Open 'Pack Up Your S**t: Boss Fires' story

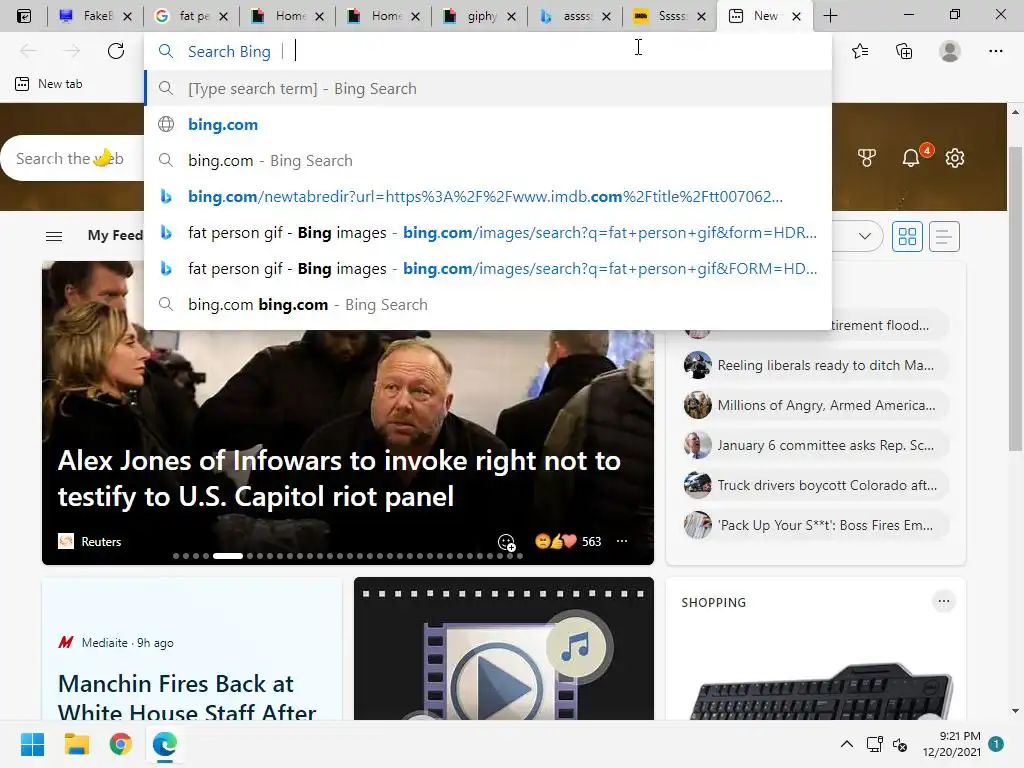click(x=815, y=524)
